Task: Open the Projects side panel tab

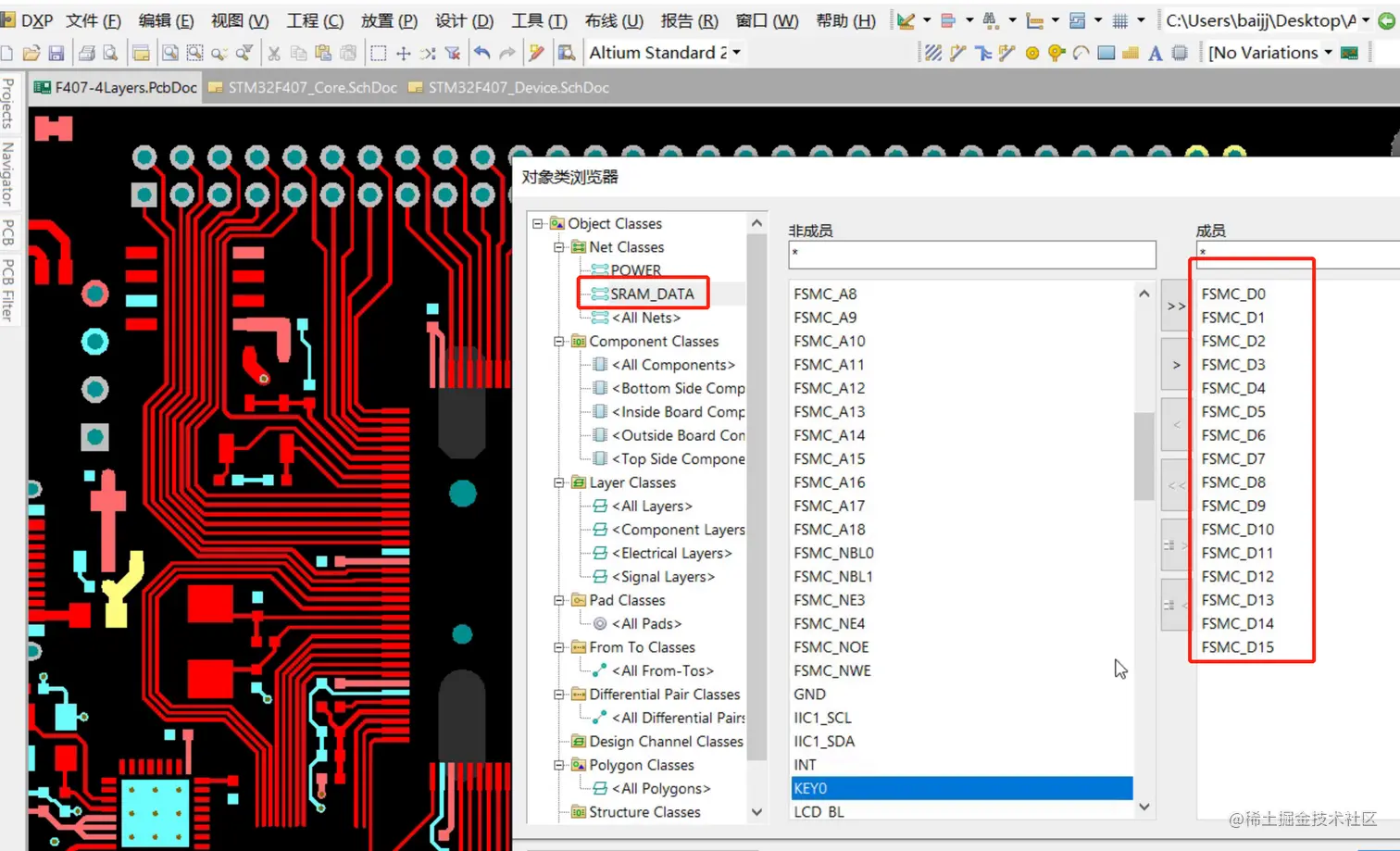Action: coord(8,104)
